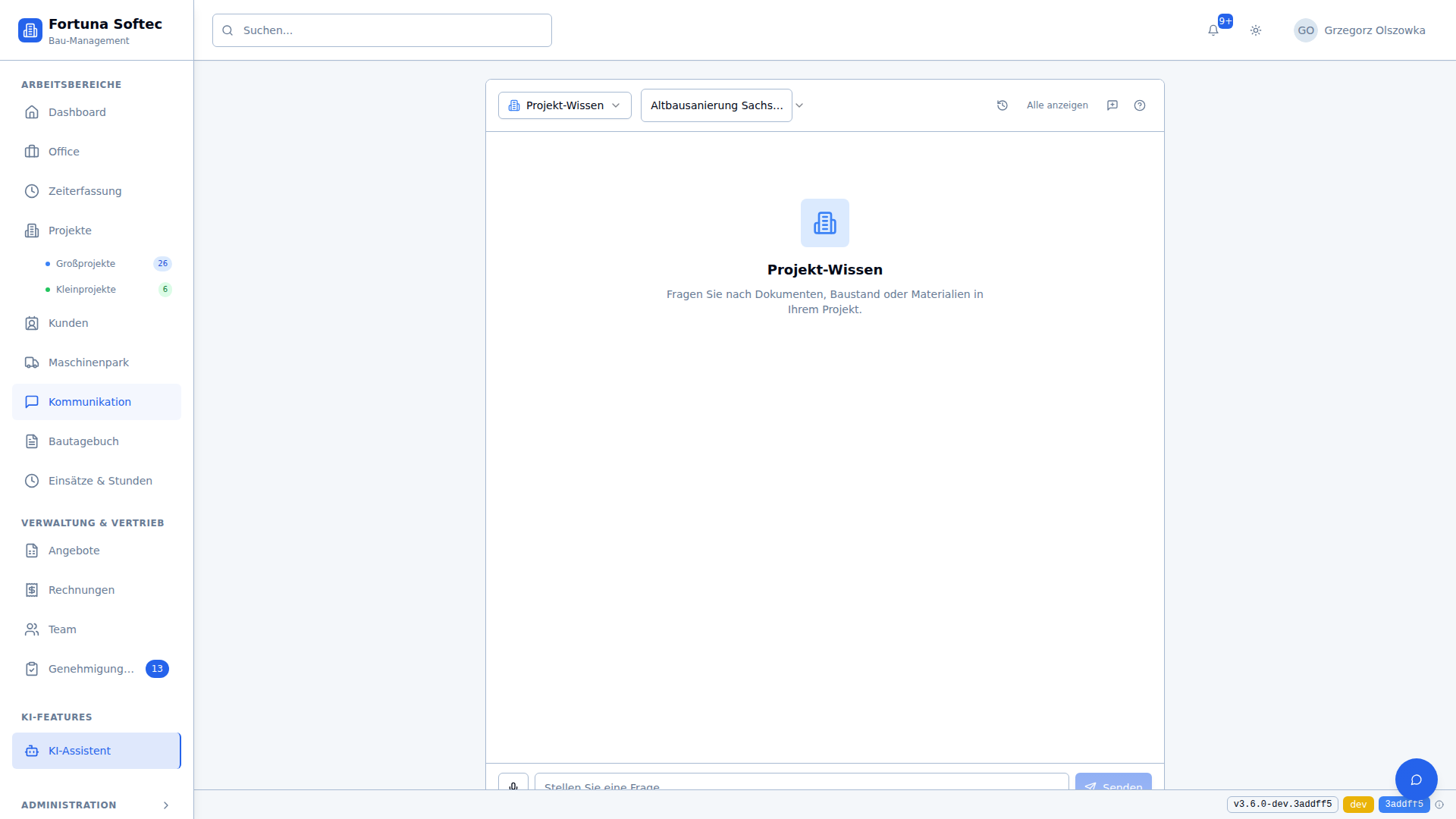Open the notifications bell icon
Screen dimensions: 1456x819
[1213, 30]
